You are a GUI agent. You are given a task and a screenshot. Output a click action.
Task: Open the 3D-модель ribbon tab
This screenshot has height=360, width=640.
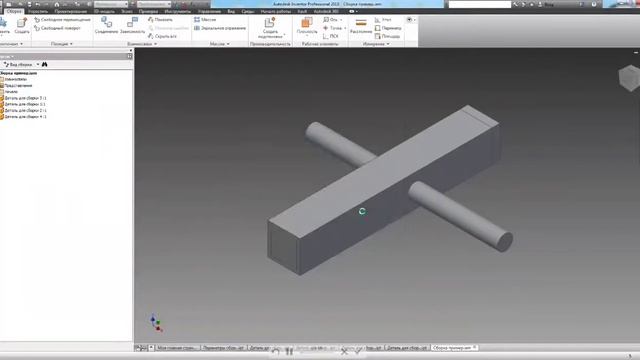click(104, 11)
